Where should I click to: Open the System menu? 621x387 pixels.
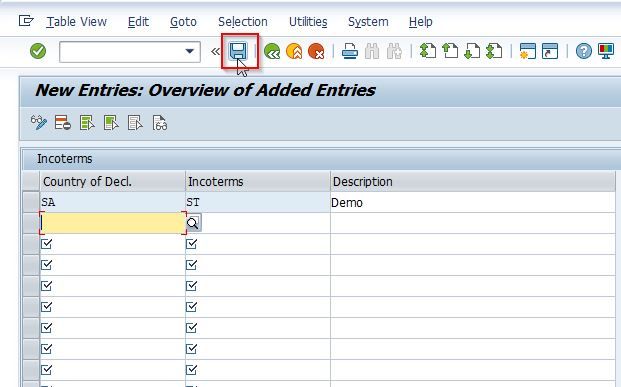coord(368,22)
